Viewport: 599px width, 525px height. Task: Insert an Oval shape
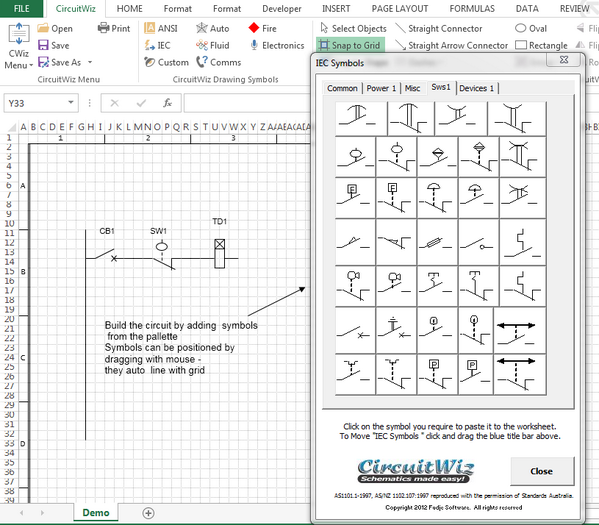pos(531,28)
